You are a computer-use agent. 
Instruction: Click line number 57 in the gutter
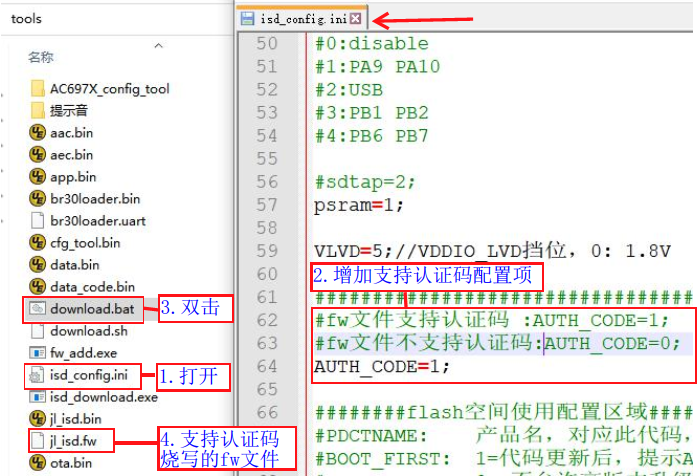coord(267,205)
